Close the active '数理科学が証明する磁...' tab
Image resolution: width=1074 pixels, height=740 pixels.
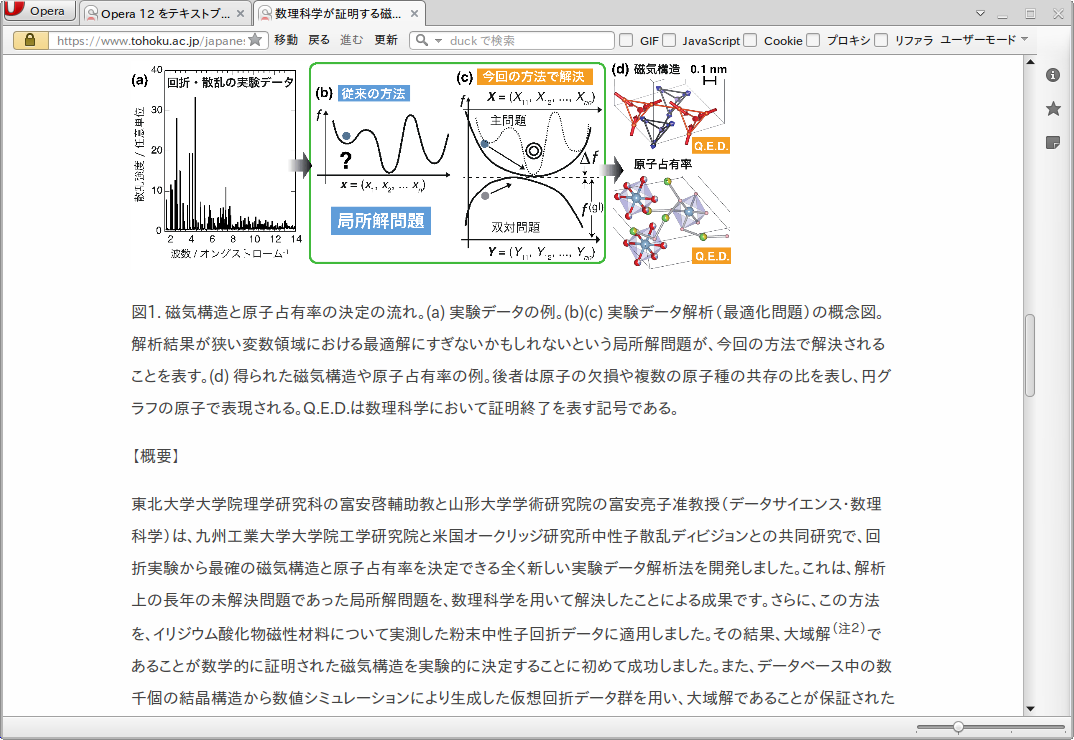coord(411,14)
